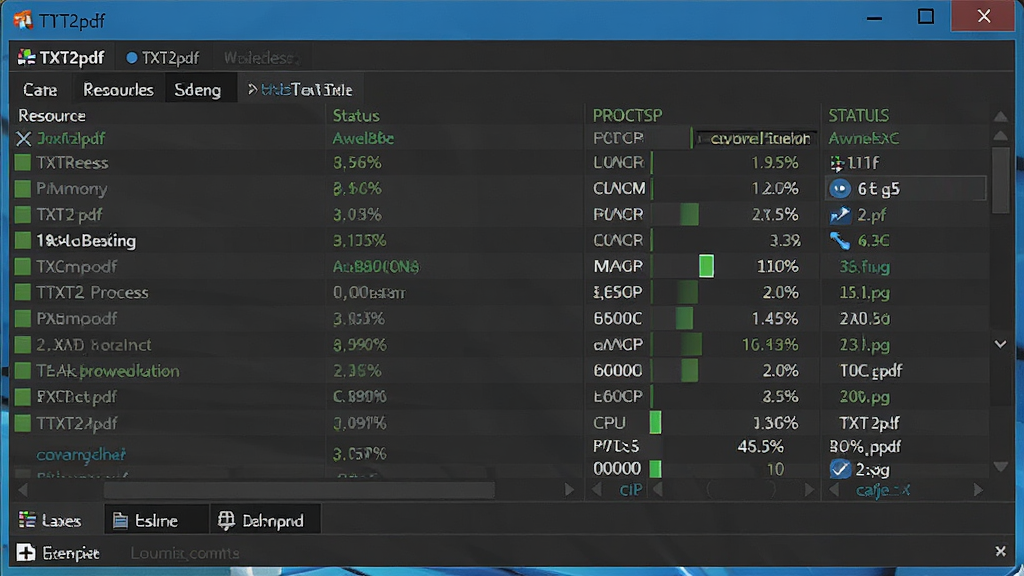1024x576 pixels.
Task: Select the 45.5% value
Action: 760,447
